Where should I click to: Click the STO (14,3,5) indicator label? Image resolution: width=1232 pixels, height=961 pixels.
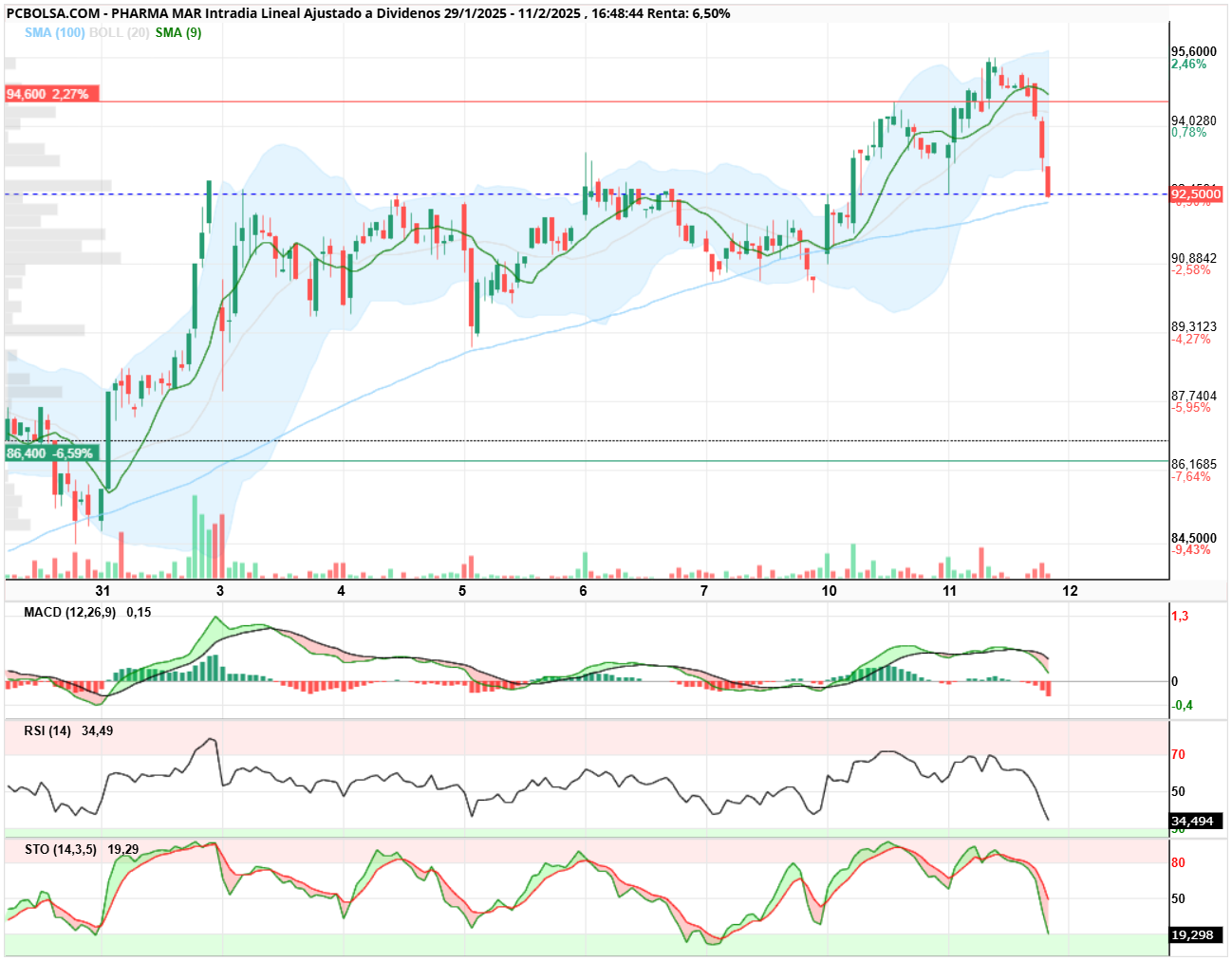tap(60, 849)
